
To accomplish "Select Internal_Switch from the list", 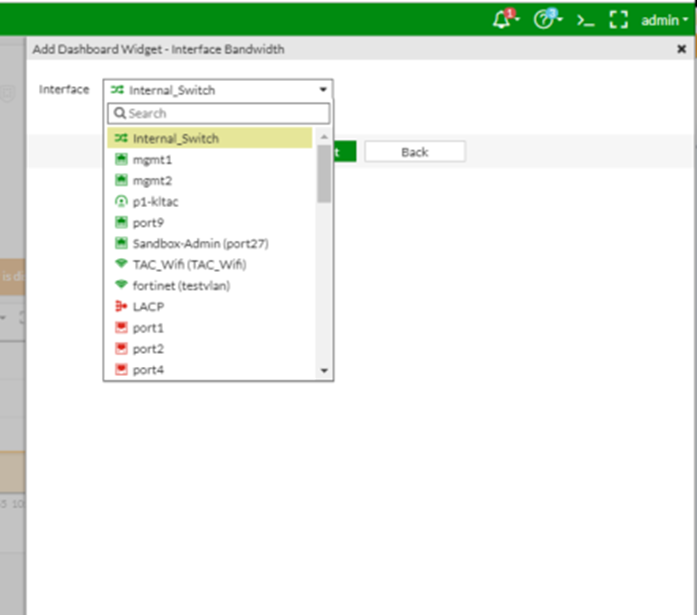I will [x=175, y=138].
